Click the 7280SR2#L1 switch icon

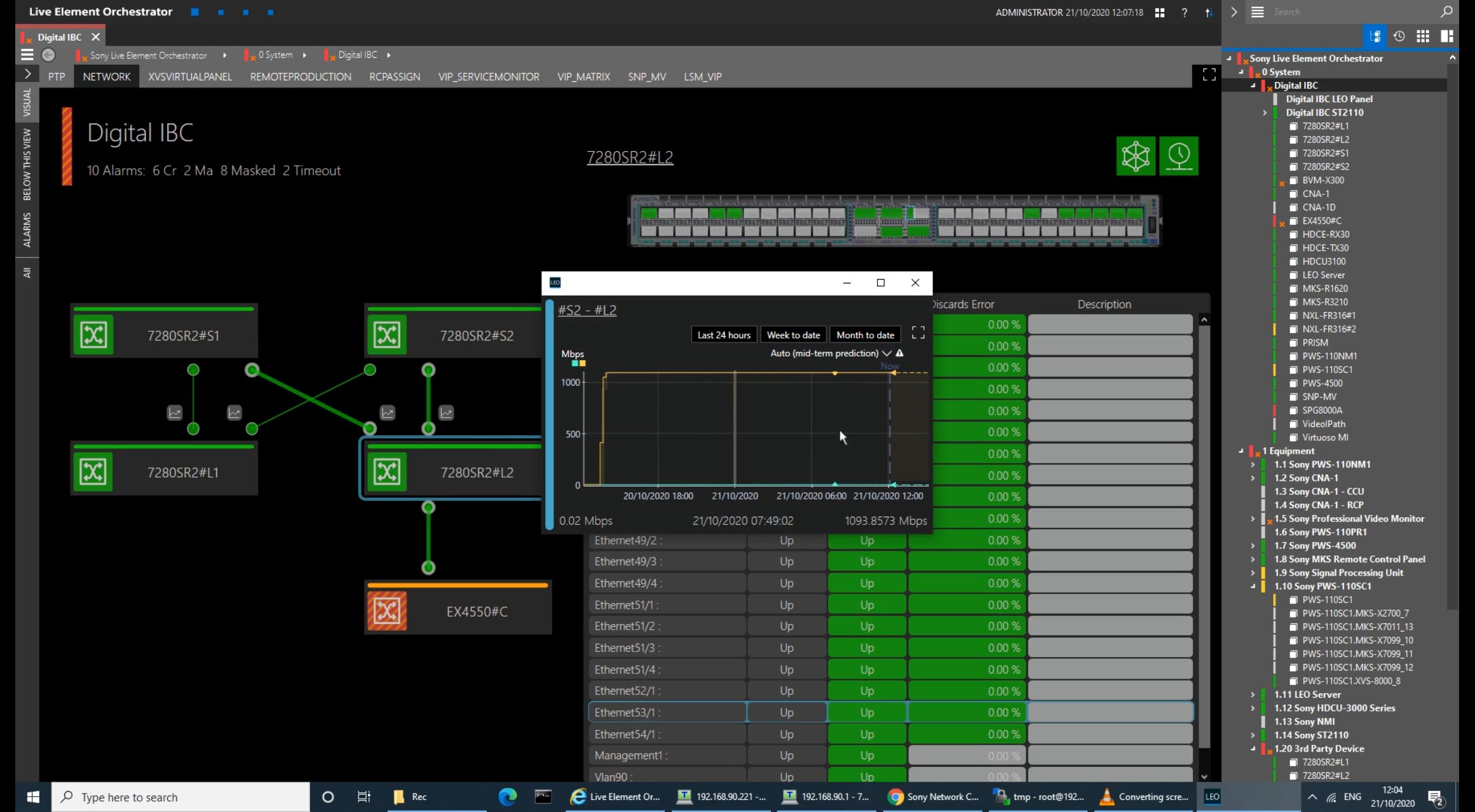(x=93, y=472)
